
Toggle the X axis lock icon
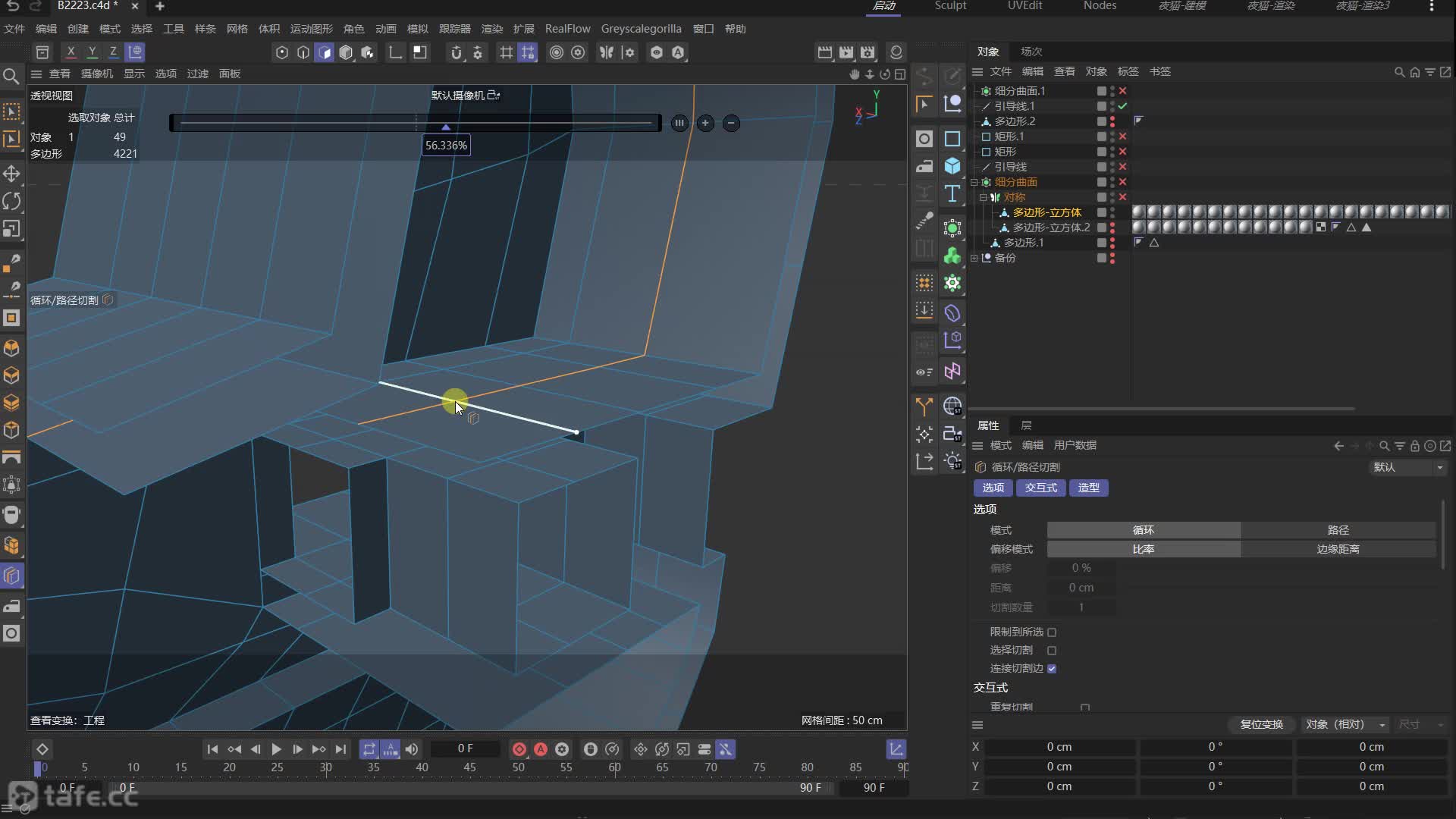(71, 52)
